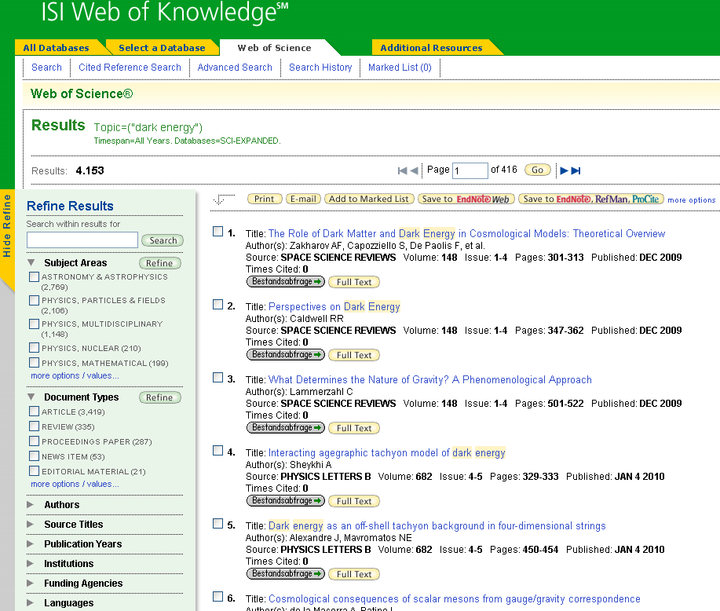Focus the search within results field

[82, 240]
